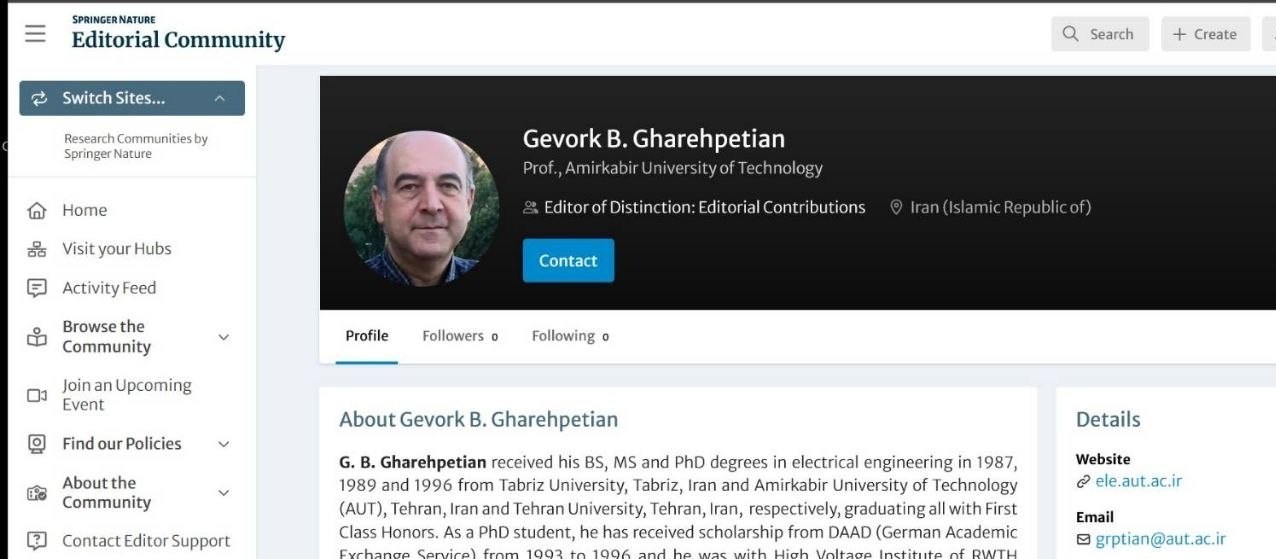Select the Profile tab
Viewport: 1276px width, 559px height.
(x=367, y=336)
